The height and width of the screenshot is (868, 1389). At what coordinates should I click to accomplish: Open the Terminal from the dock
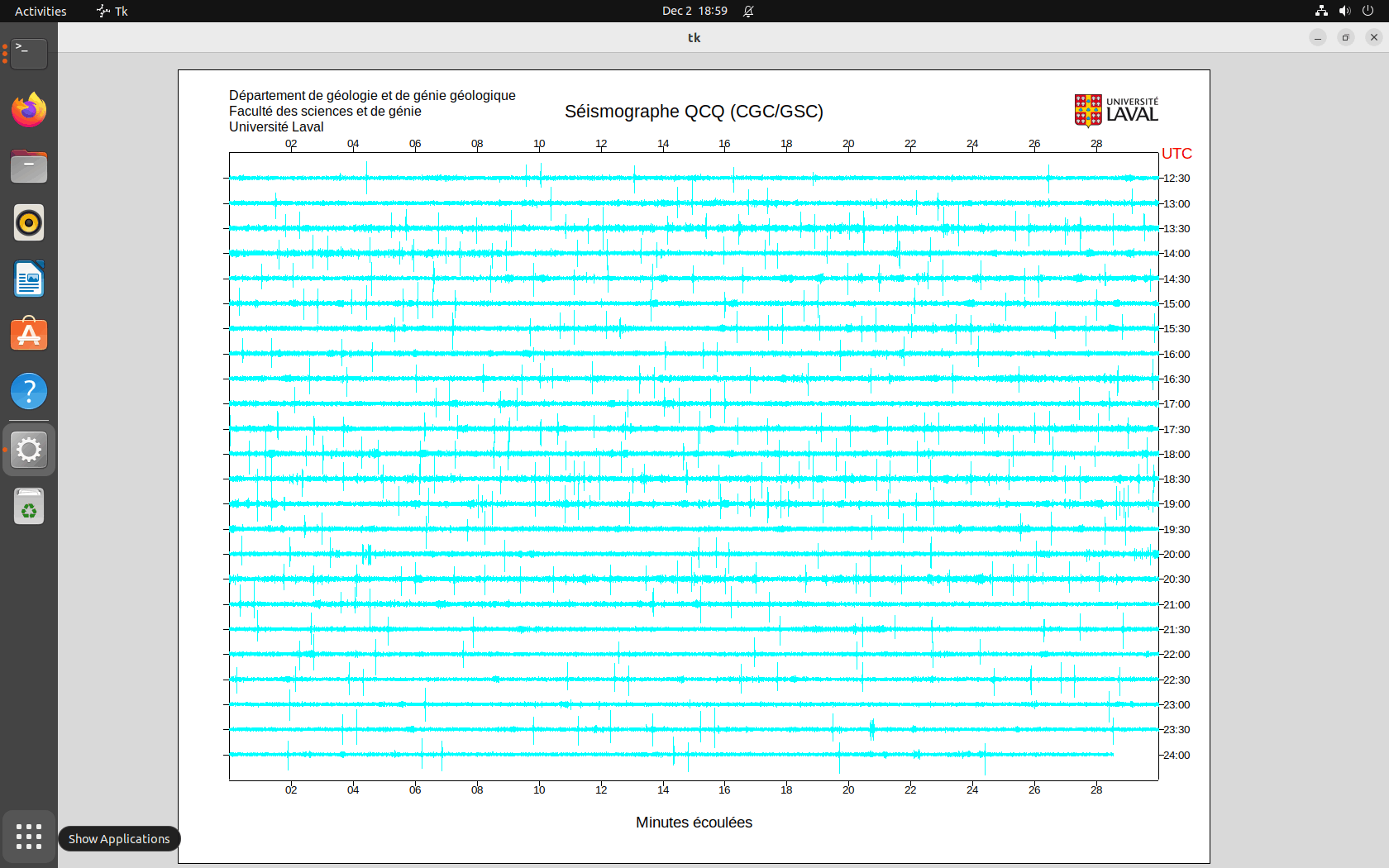pyautogui.click(x=29, y=54)
